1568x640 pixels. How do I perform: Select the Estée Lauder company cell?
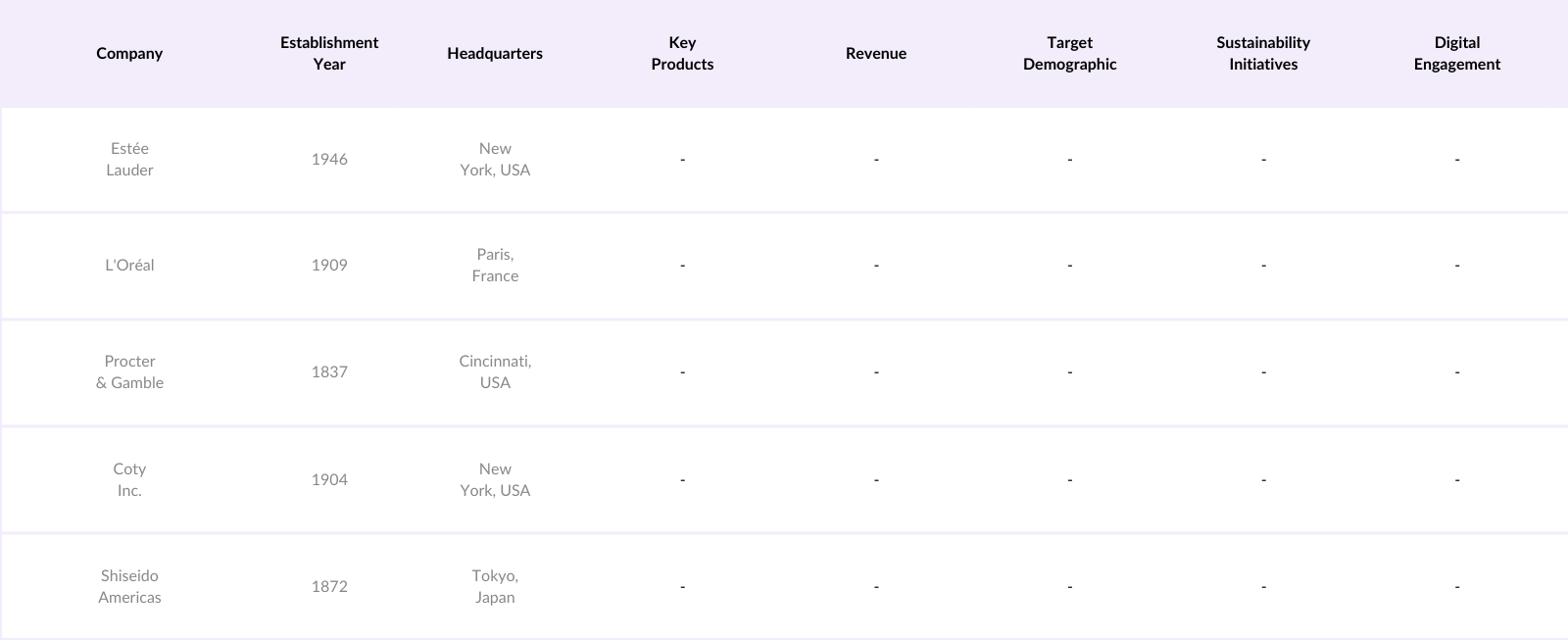[x=129, y=159]
